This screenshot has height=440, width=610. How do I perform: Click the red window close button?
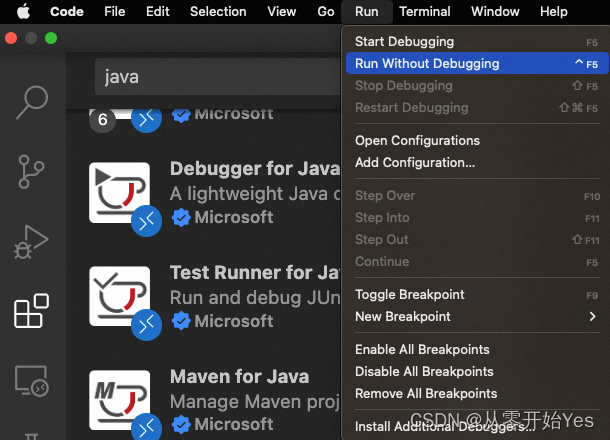(11, 38)
